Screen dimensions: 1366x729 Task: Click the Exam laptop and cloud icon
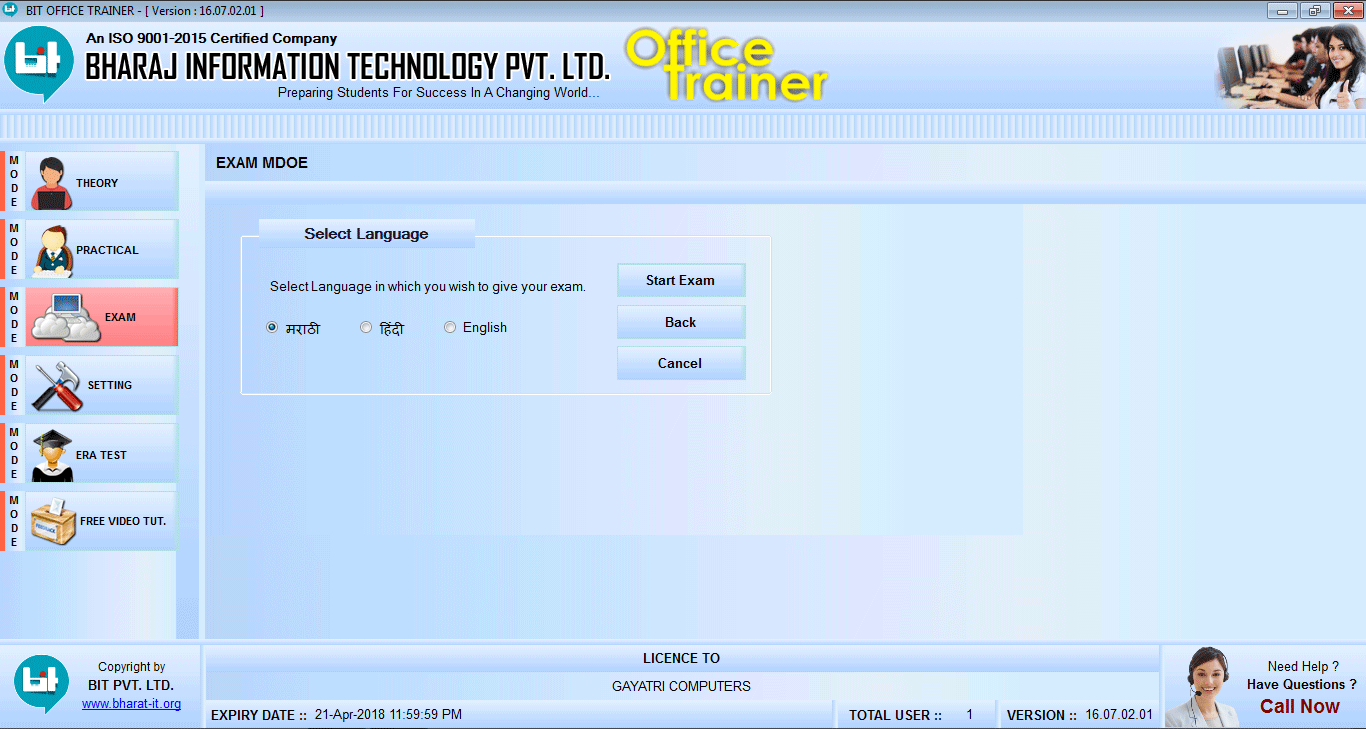click(65, 318)
